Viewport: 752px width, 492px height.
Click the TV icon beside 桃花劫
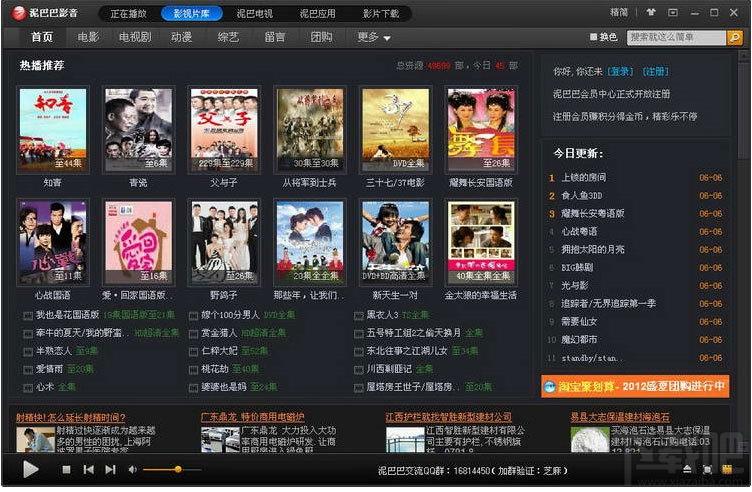coord(193,370)
